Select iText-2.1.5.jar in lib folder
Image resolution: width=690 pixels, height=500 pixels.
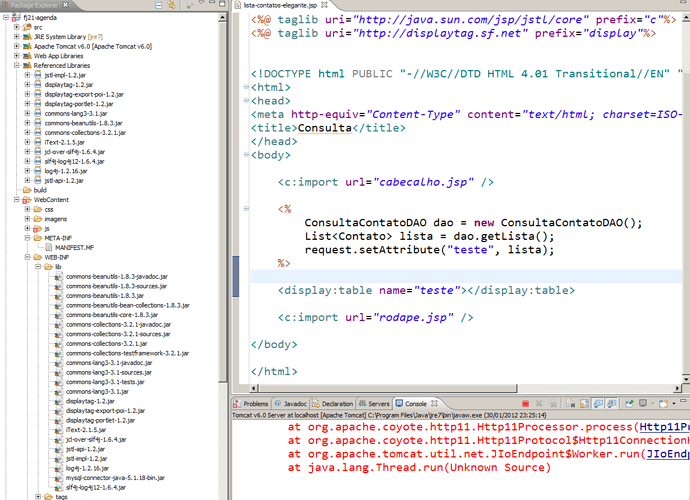86,430
